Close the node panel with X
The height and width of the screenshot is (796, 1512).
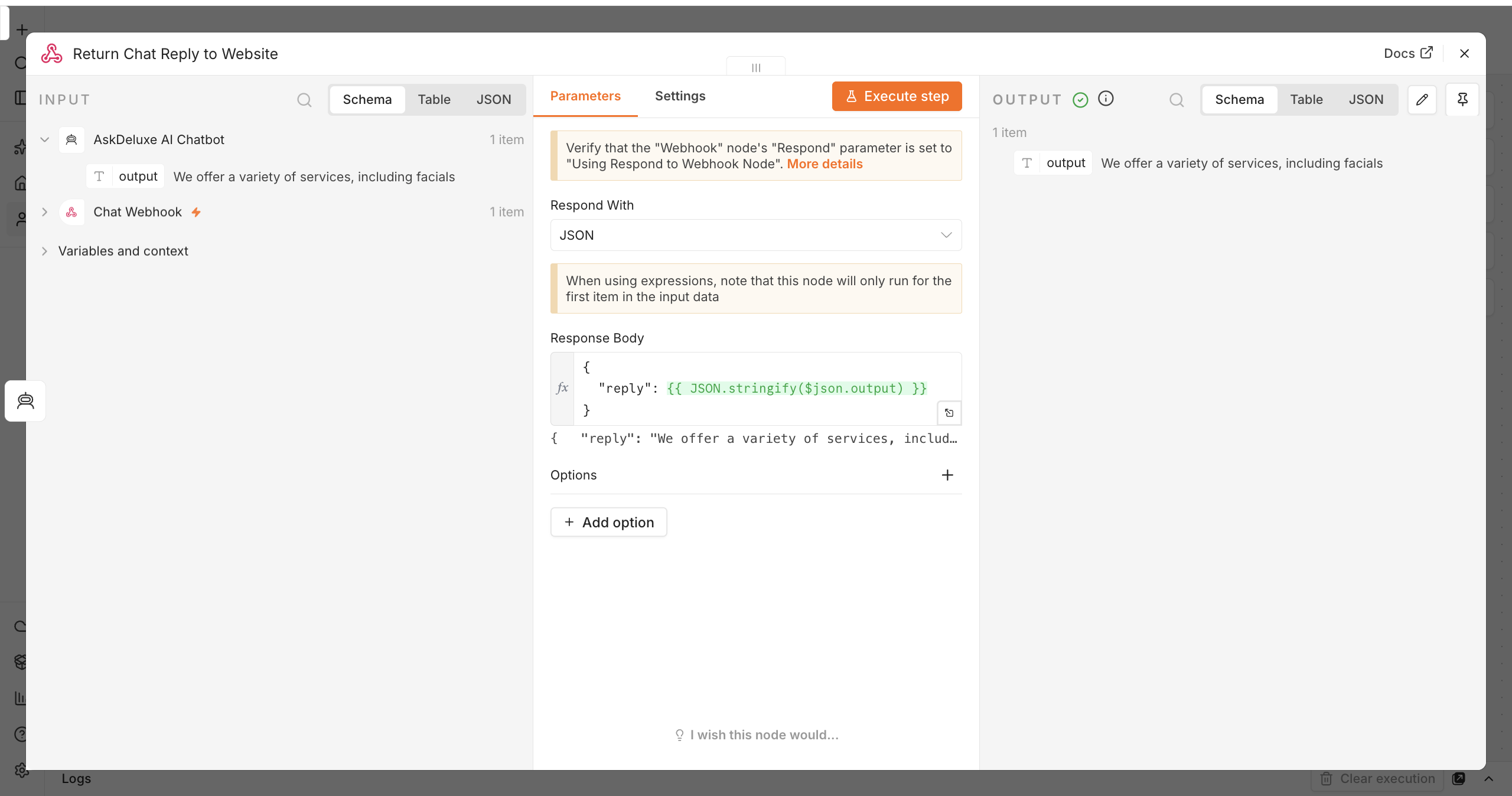(x=1465, y=54)
